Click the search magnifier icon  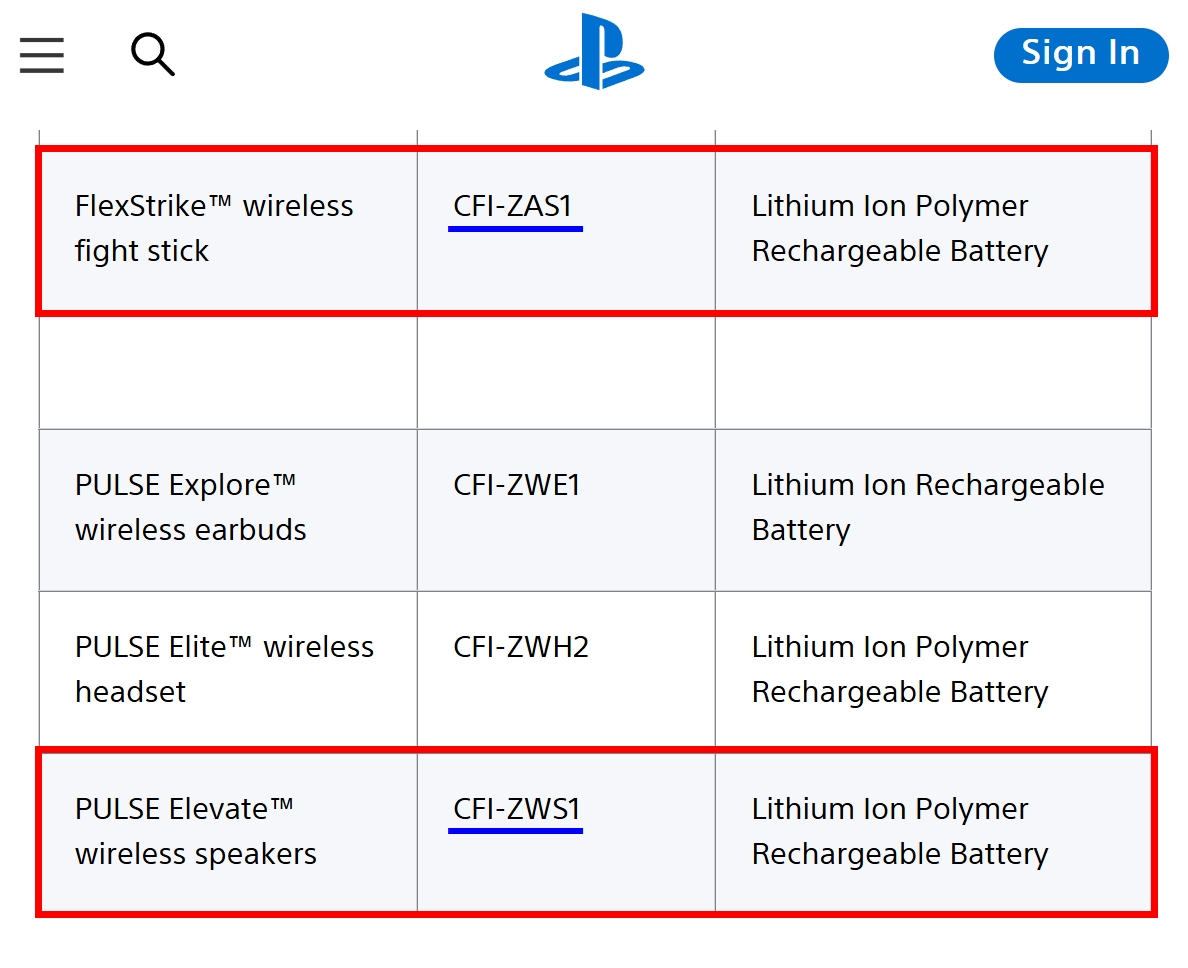[x=153, y=54]
